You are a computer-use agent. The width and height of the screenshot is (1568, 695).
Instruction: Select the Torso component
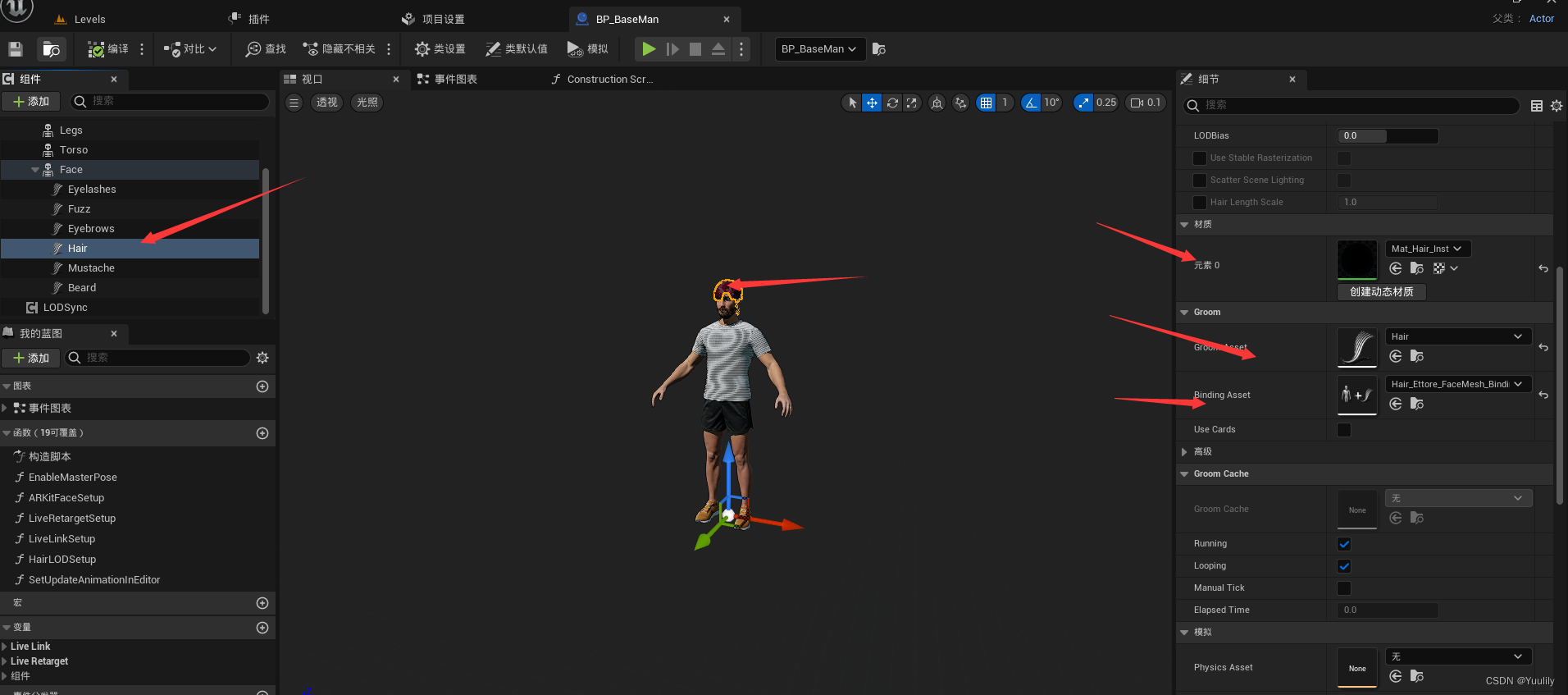[73, 149]
